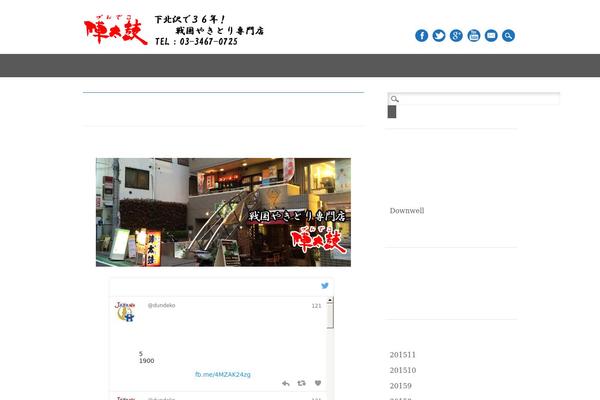This screenshot has height=400, width=600.
Task: Open the Twitter icon in the header
Action: coord(439,36)
